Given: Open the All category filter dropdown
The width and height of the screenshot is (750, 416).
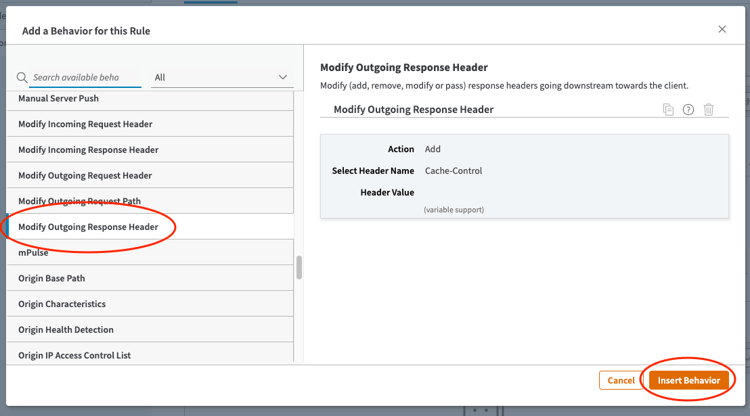Looking at the screenshot, I should click(221, 77).
